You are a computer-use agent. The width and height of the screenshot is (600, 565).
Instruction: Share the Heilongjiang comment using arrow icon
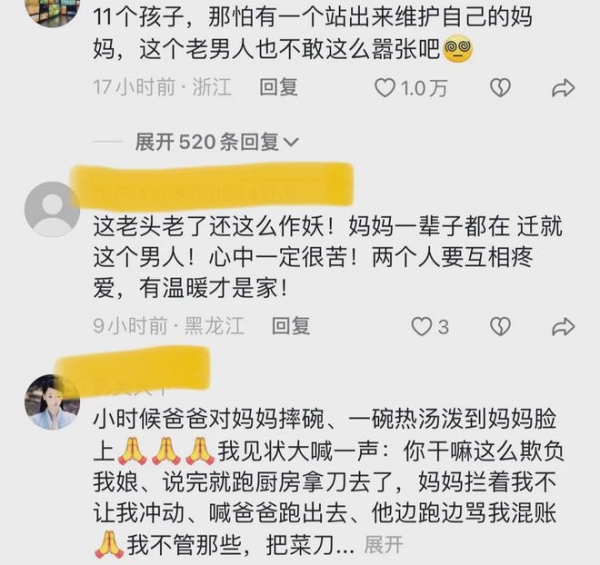pyautogui.click(x=563, y=327)
